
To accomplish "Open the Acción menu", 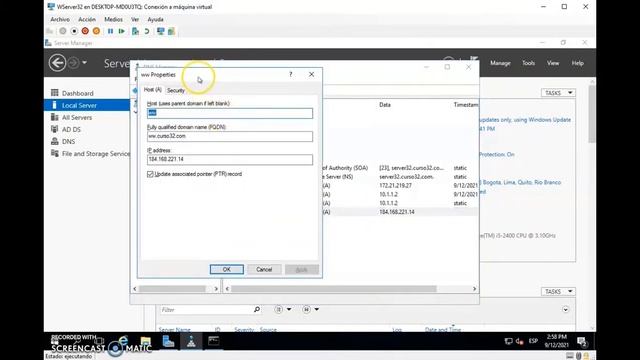I will tap(87, 19).
